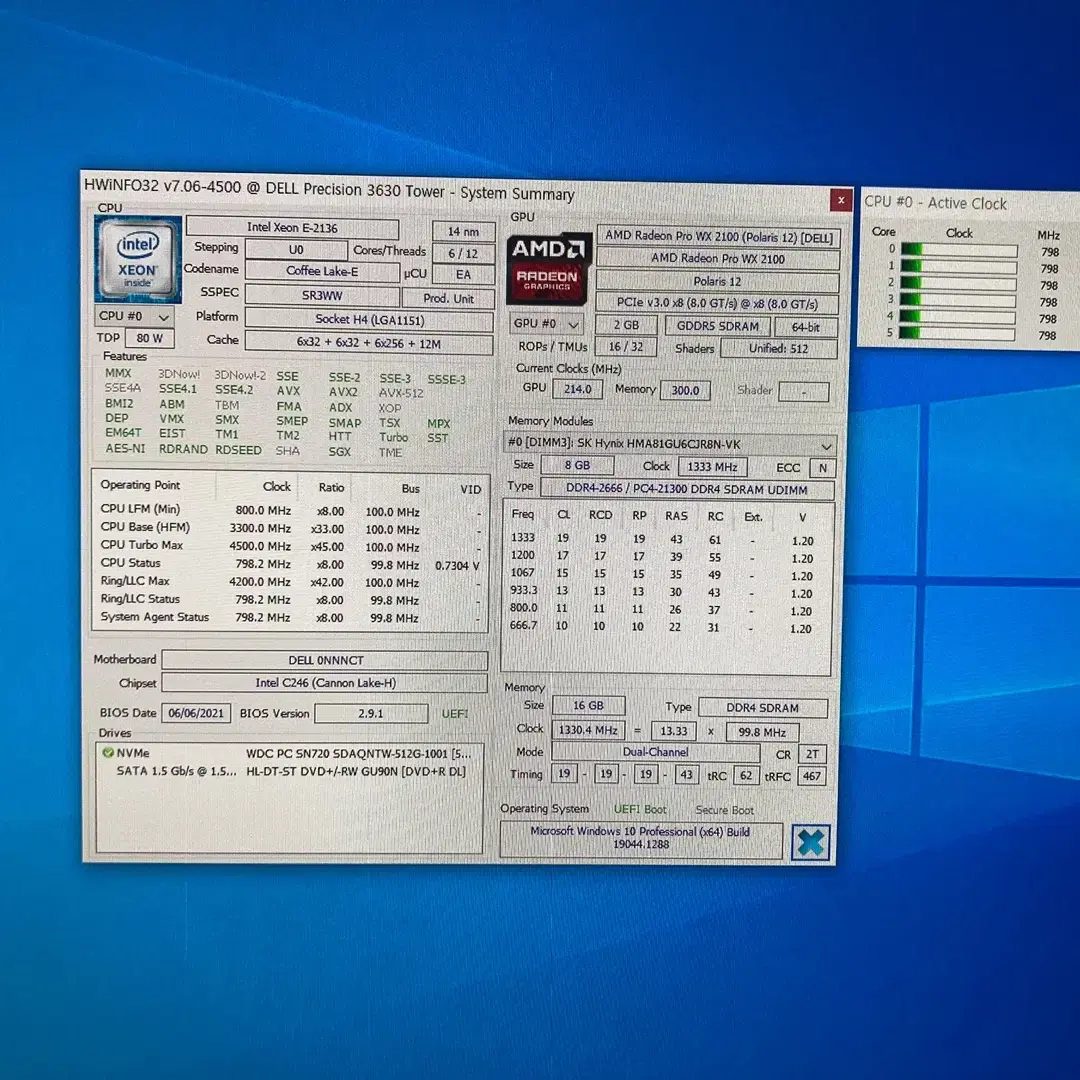Click the System Agent Status row
The width and height of the screenshot is (1080, 1080).
tap(290, 618)
